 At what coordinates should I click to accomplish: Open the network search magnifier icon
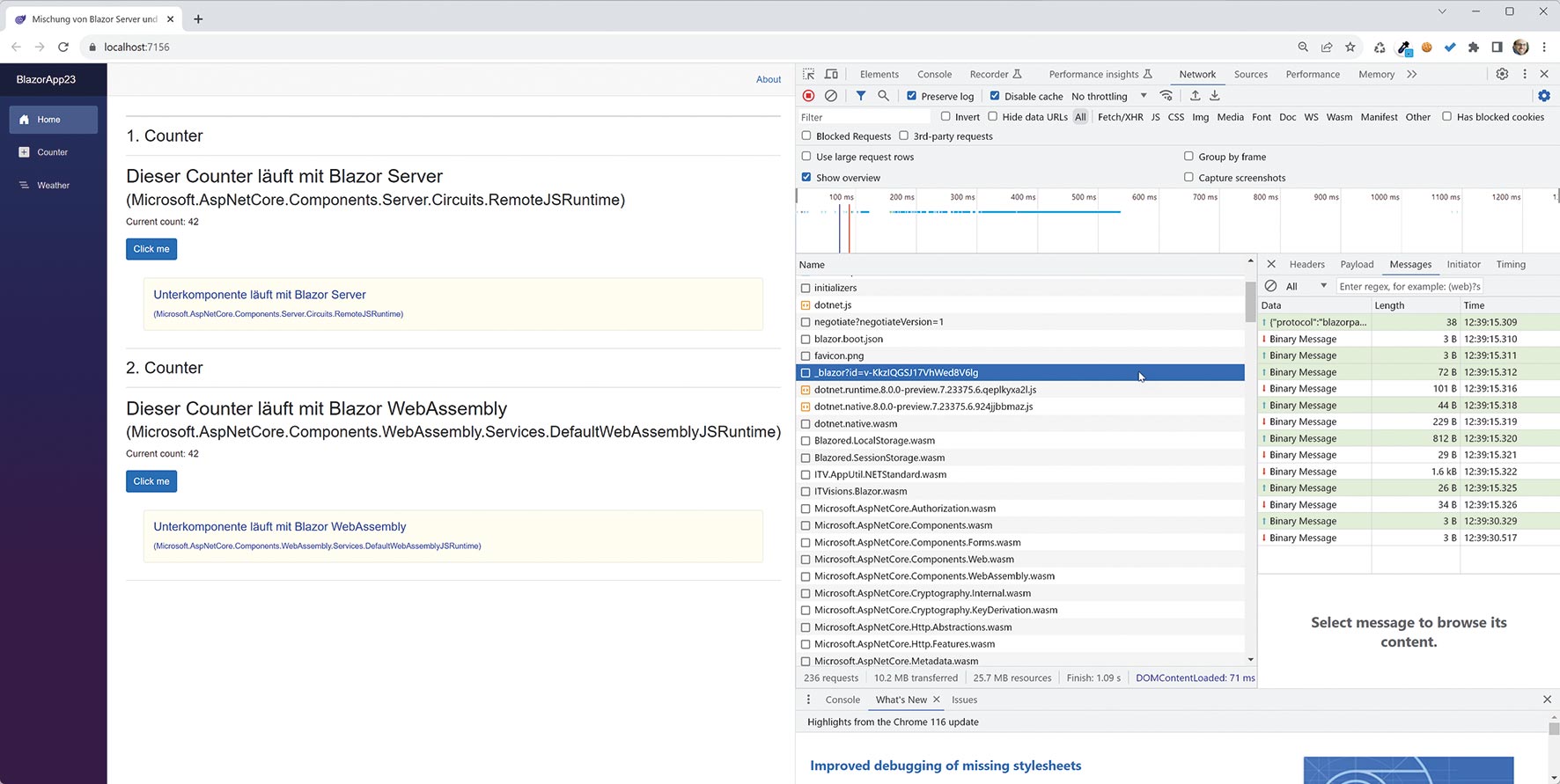[x=883, y=96]
